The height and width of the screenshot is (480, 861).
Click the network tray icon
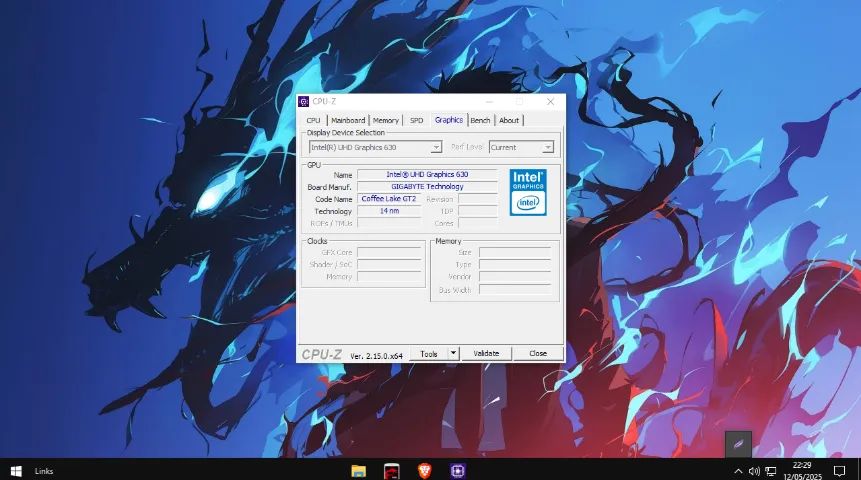771,471
